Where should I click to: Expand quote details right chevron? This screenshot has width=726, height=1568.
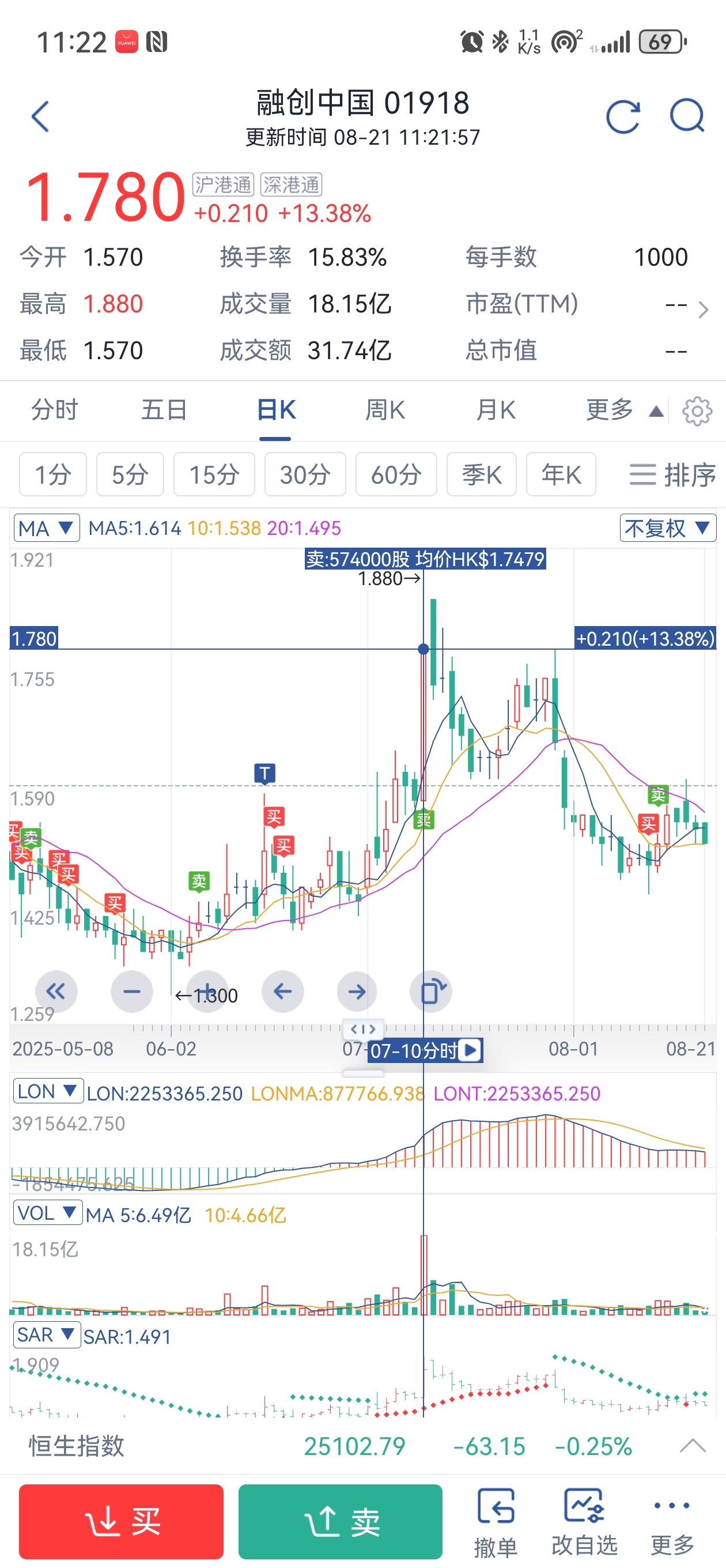(704, 309)
